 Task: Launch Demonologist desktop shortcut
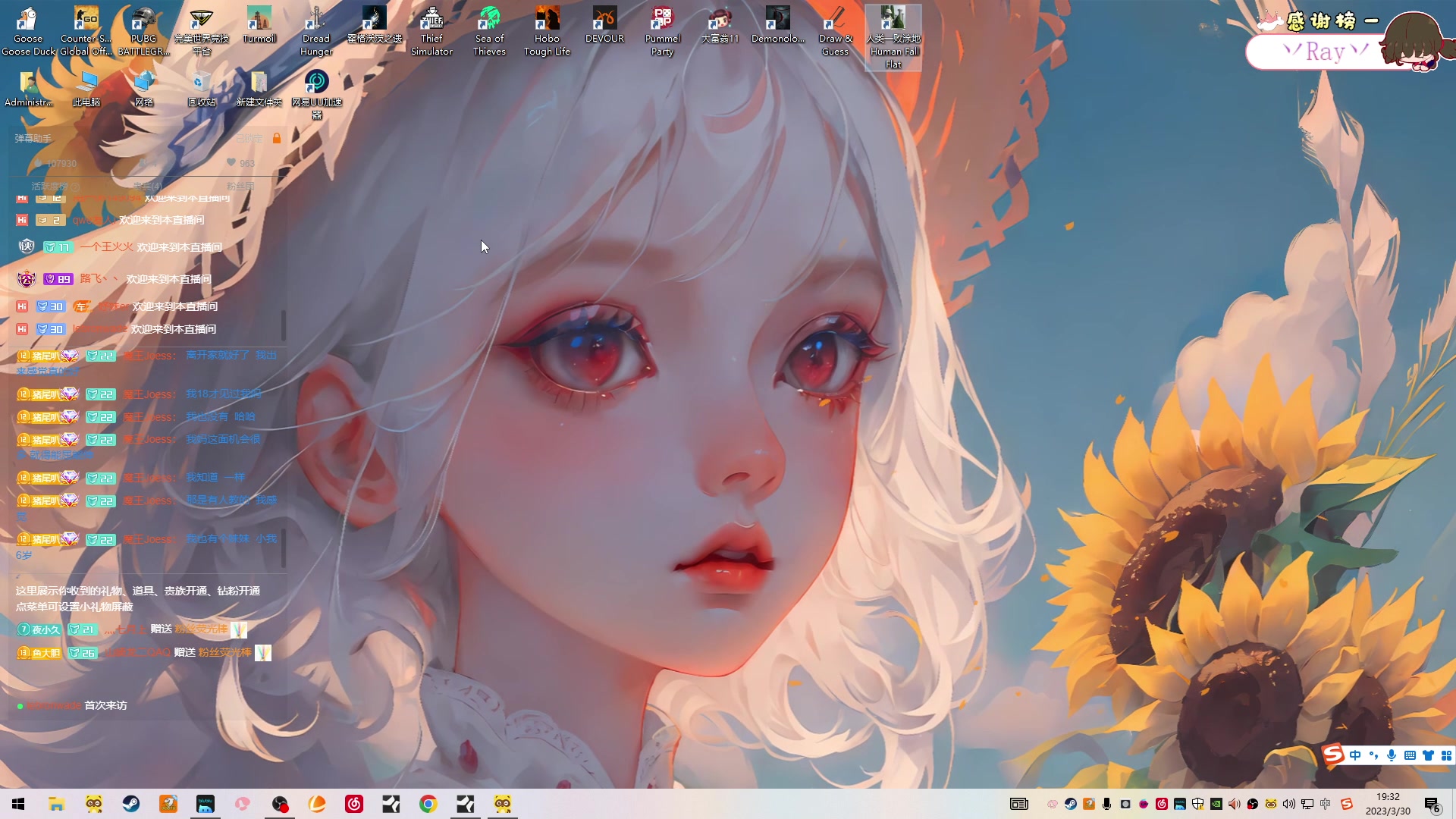pos(777,26)
